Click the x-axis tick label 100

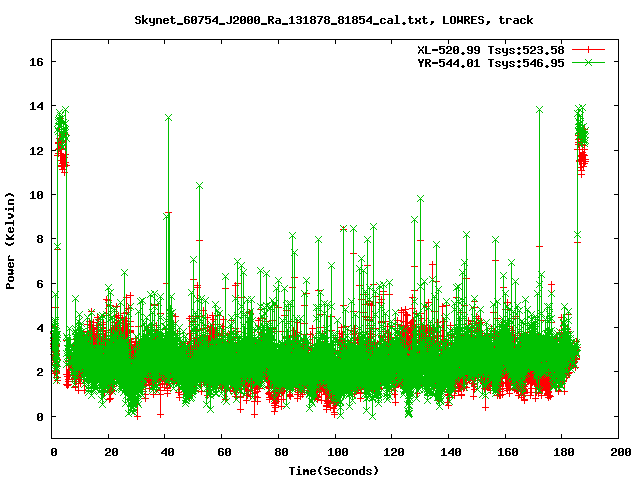tap(338, 452)
